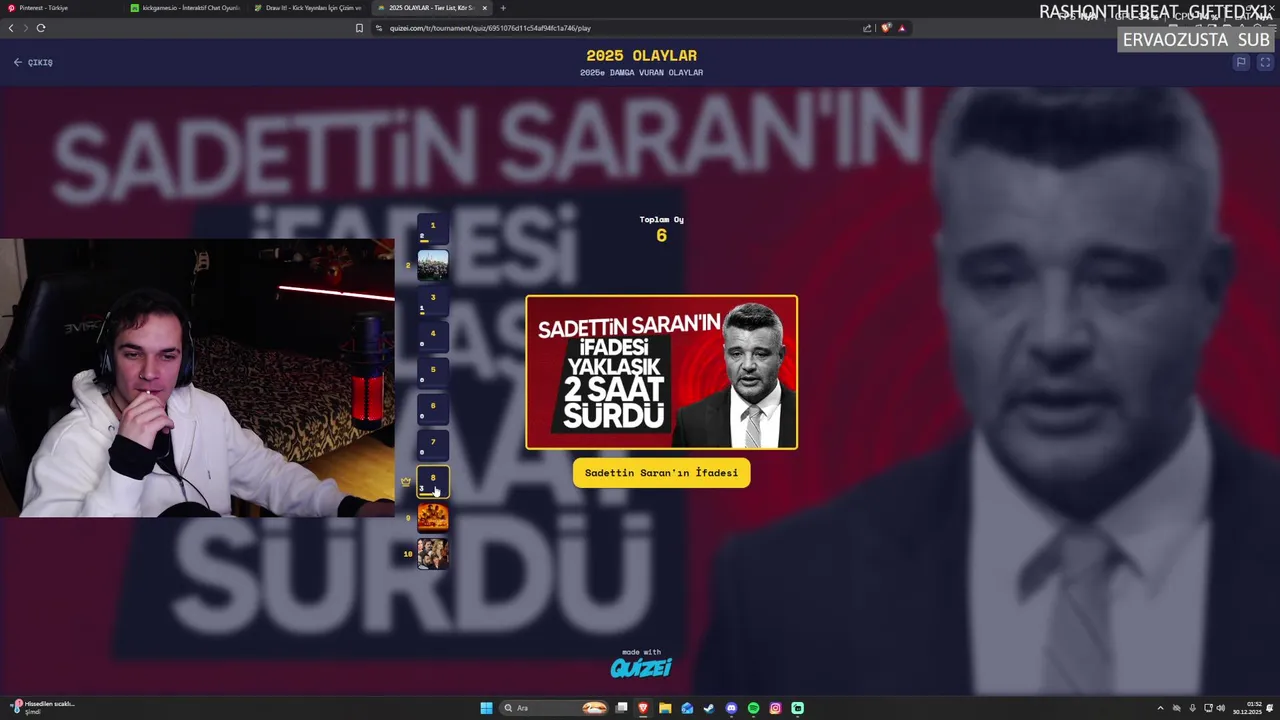This screenshot has height=720, width=1280.
Task: Click the ÇIKIŞ exit link
Action: point(33,62)
